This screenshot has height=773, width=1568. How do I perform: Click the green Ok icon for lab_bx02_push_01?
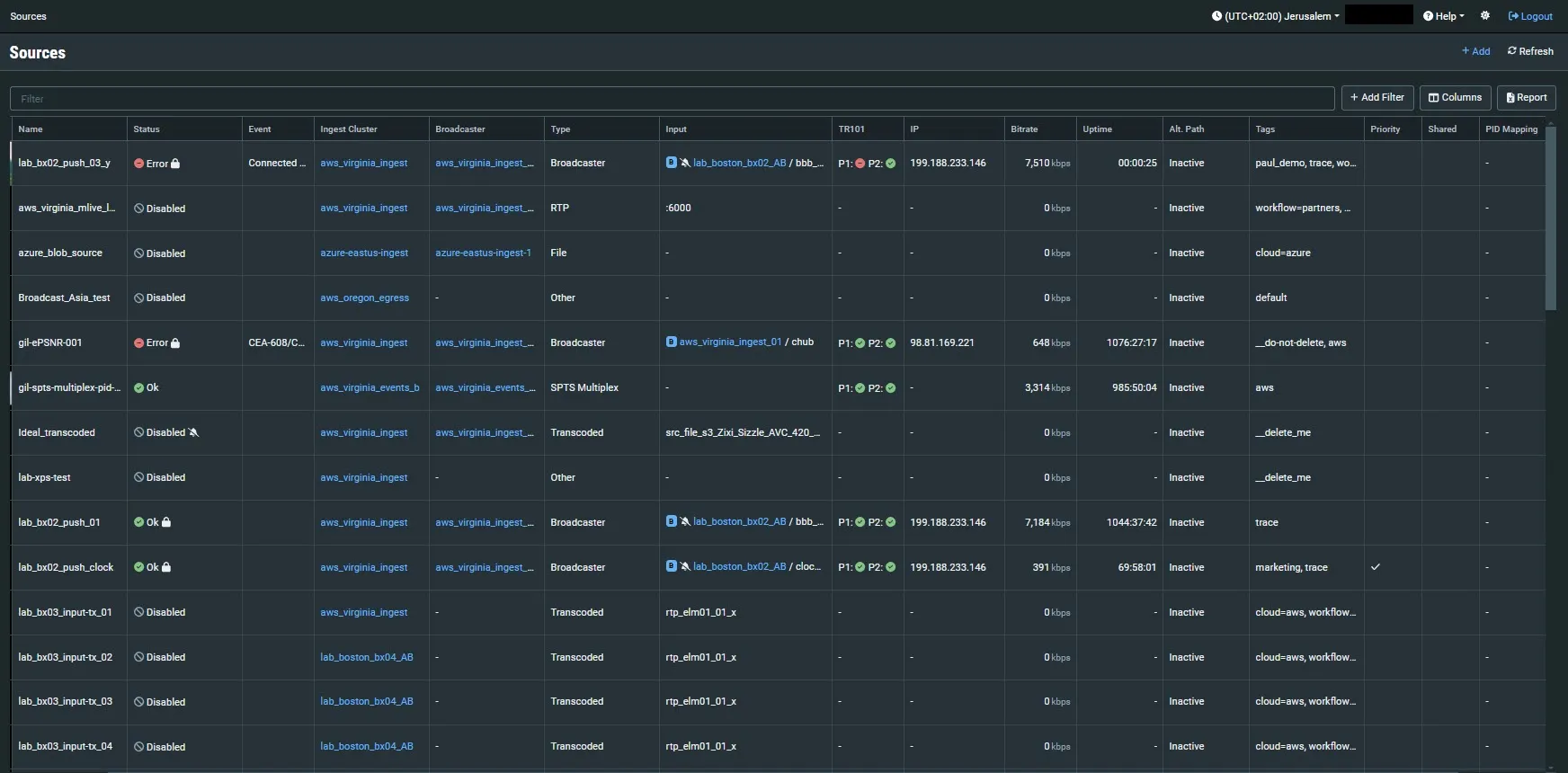(x=139, y=522)
